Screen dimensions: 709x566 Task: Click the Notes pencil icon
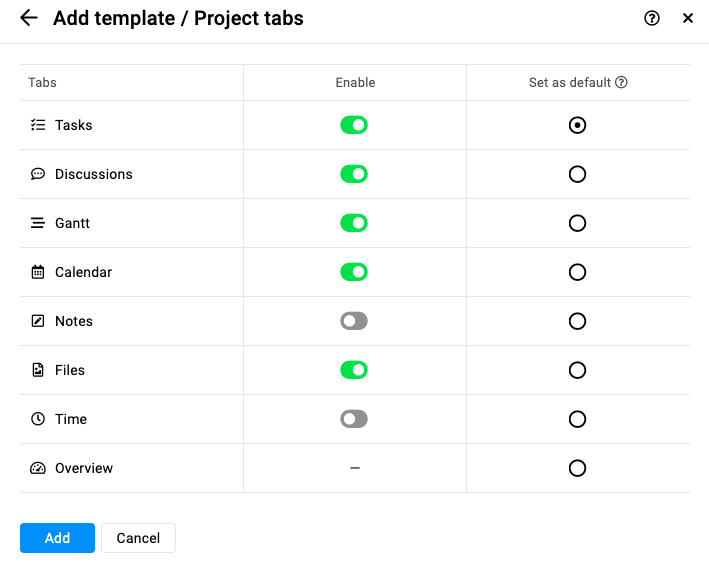click(x=38, y=321)
